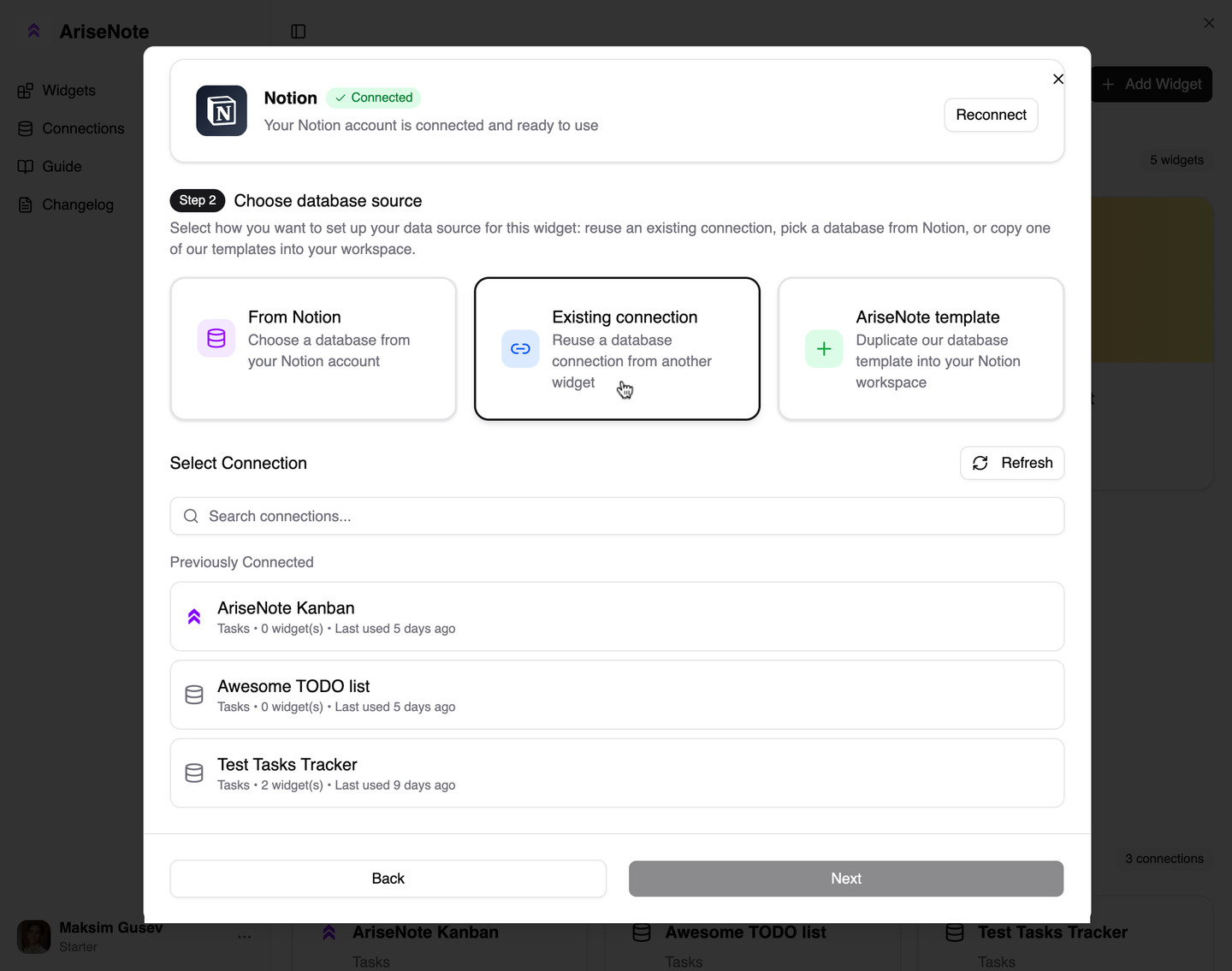The height and width of the screenshot is (971, 1232).
Task: Click the background Test Tasks Tracker card icon
Action: pyautogui.click(x=955, y=933)
